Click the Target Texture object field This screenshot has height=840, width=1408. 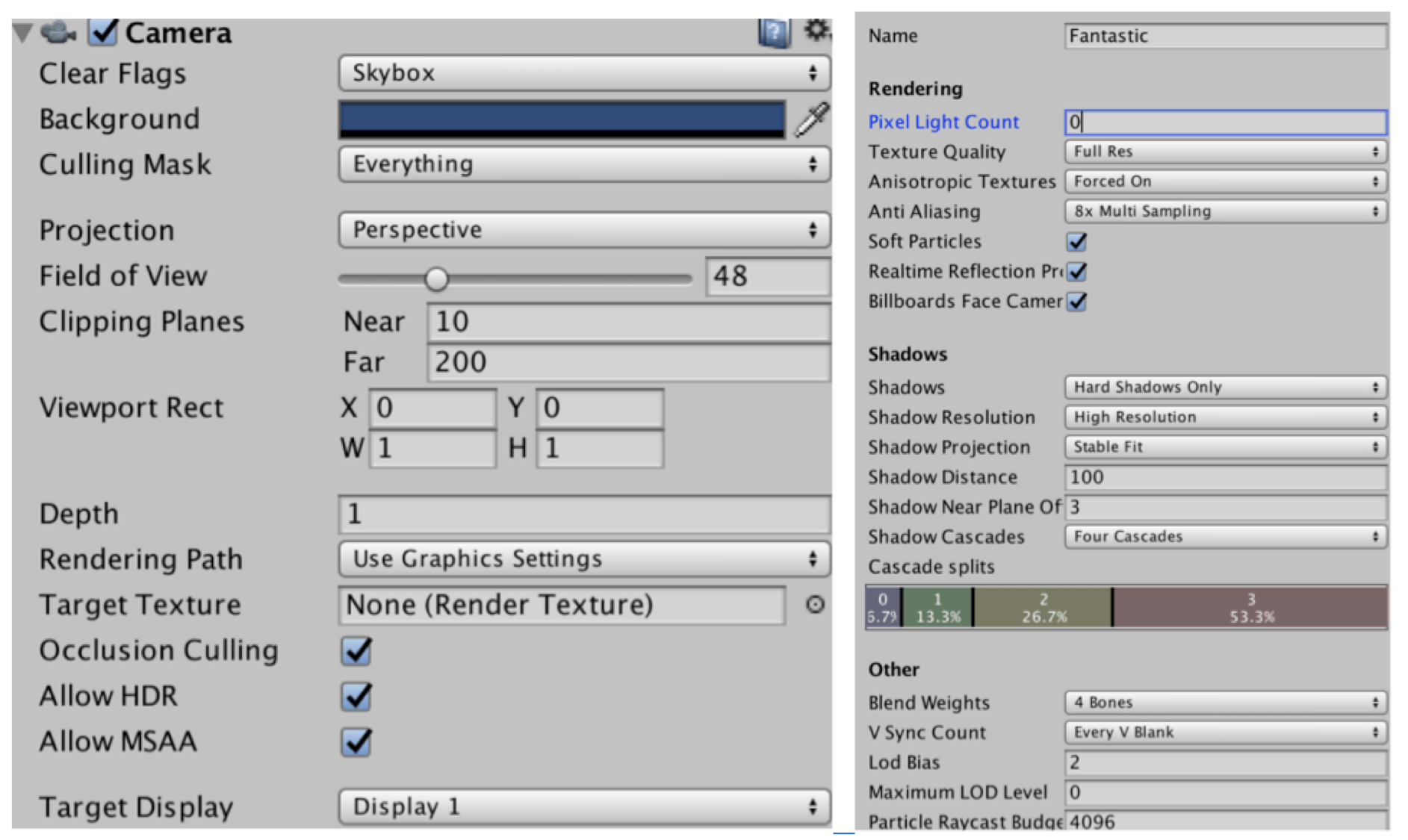coord(562,605)
